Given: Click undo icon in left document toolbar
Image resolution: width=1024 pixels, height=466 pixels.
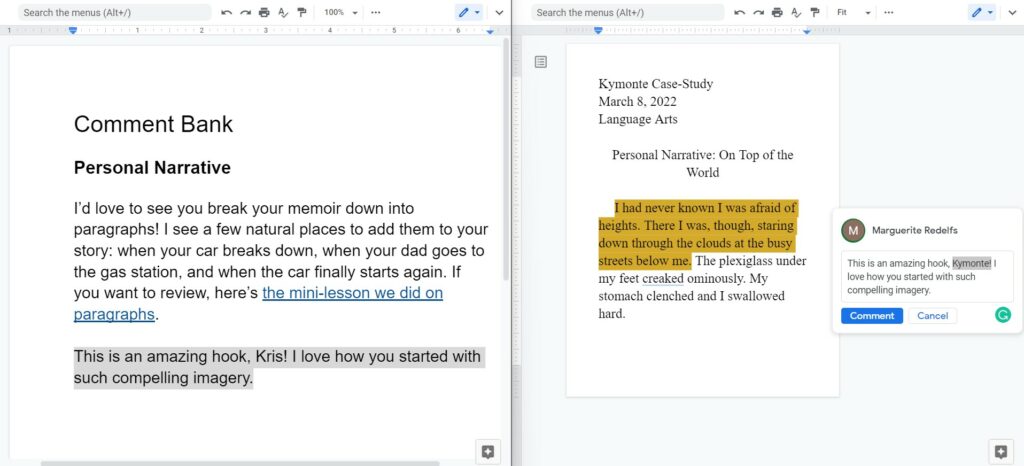Looking at the screenshot, I should 227,12.
